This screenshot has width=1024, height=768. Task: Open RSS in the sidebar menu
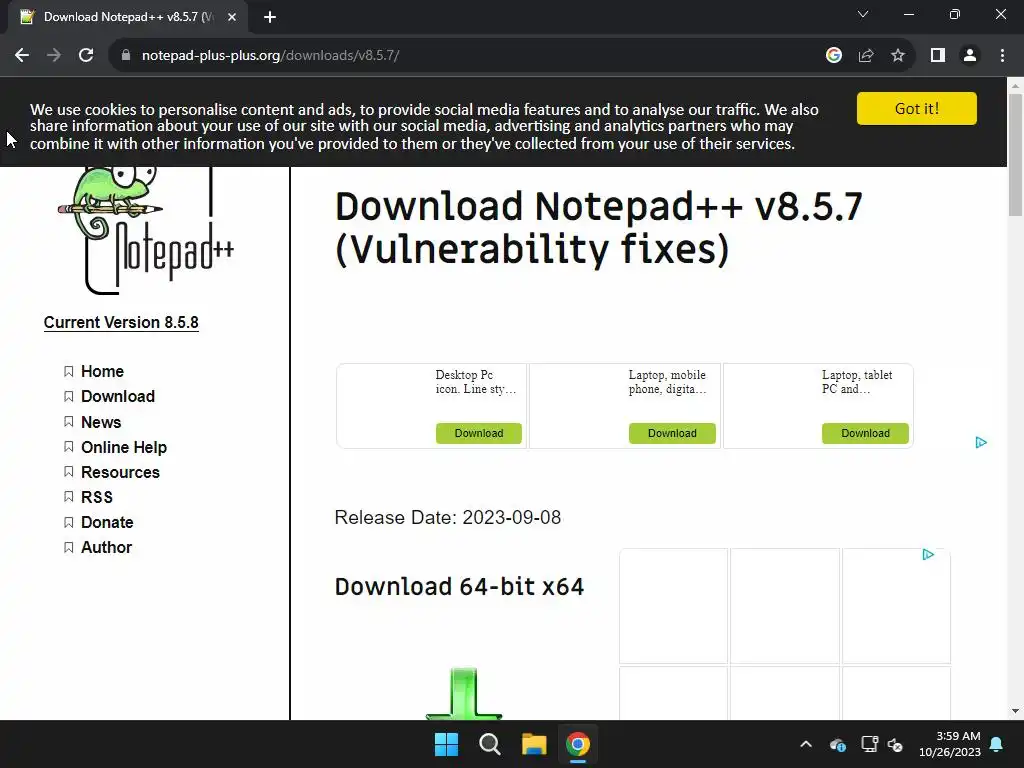tap(97, 497)
